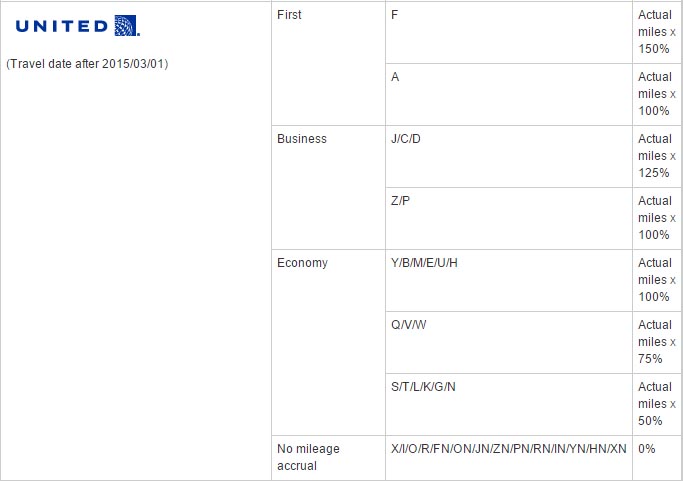Select the Business class cell

click(328, 188)
